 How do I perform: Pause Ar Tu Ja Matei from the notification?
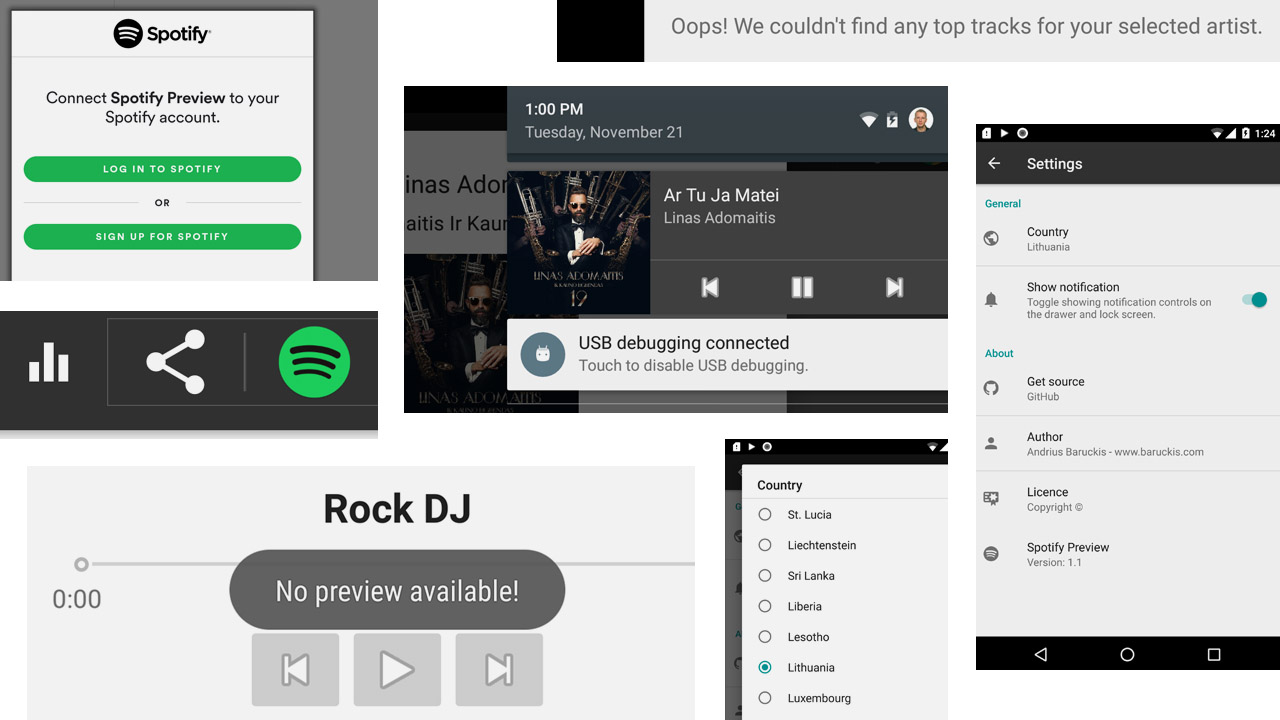802,288
